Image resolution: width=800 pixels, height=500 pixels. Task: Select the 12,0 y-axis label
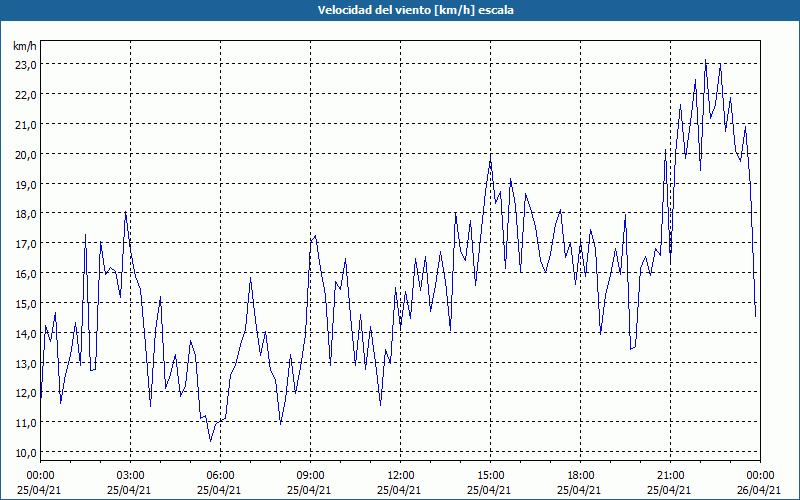[x=25, y=393]
